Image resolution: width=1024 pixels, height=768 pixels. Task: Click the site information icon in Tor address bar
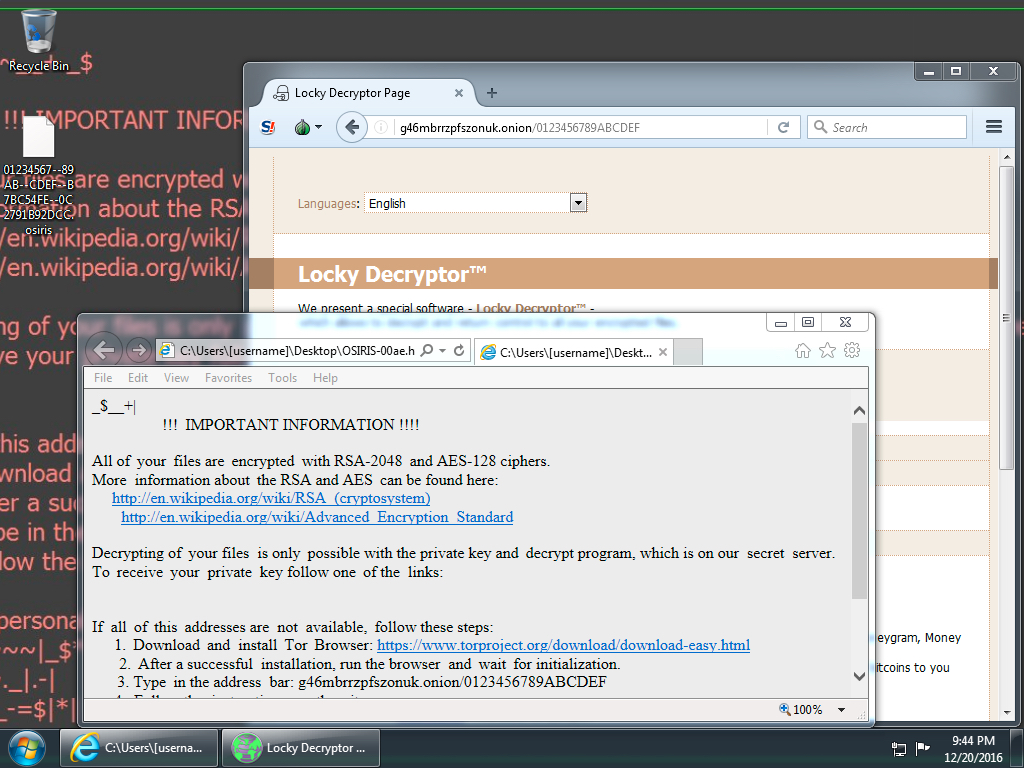click(381, 127)
